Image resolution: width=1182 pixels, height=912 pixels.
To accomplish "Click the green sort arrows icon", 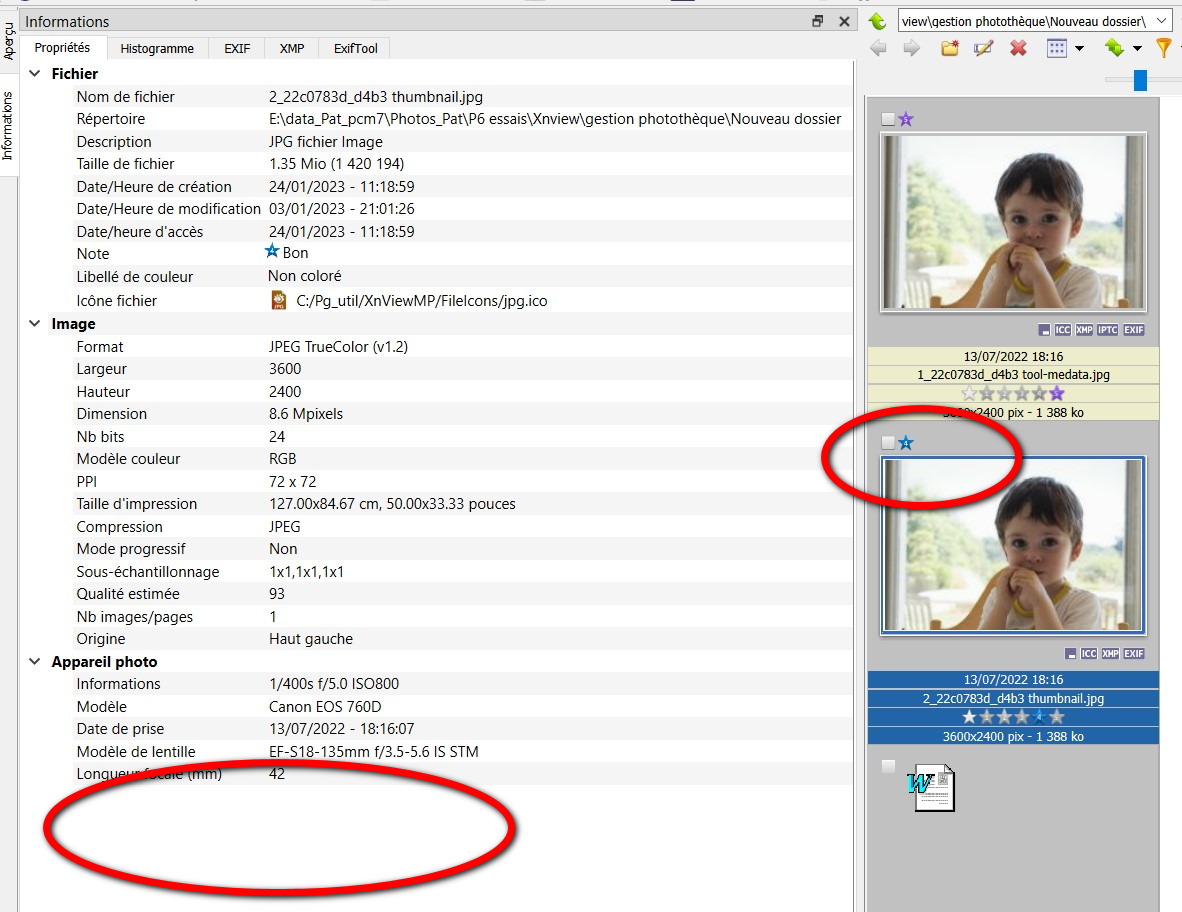I will [1115, 48].
